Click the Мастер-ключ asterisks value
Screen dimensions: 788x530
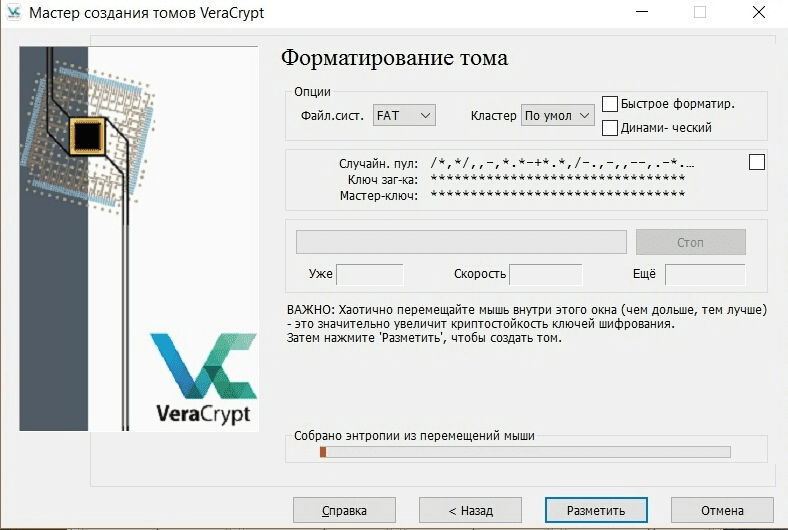point(558,194)
